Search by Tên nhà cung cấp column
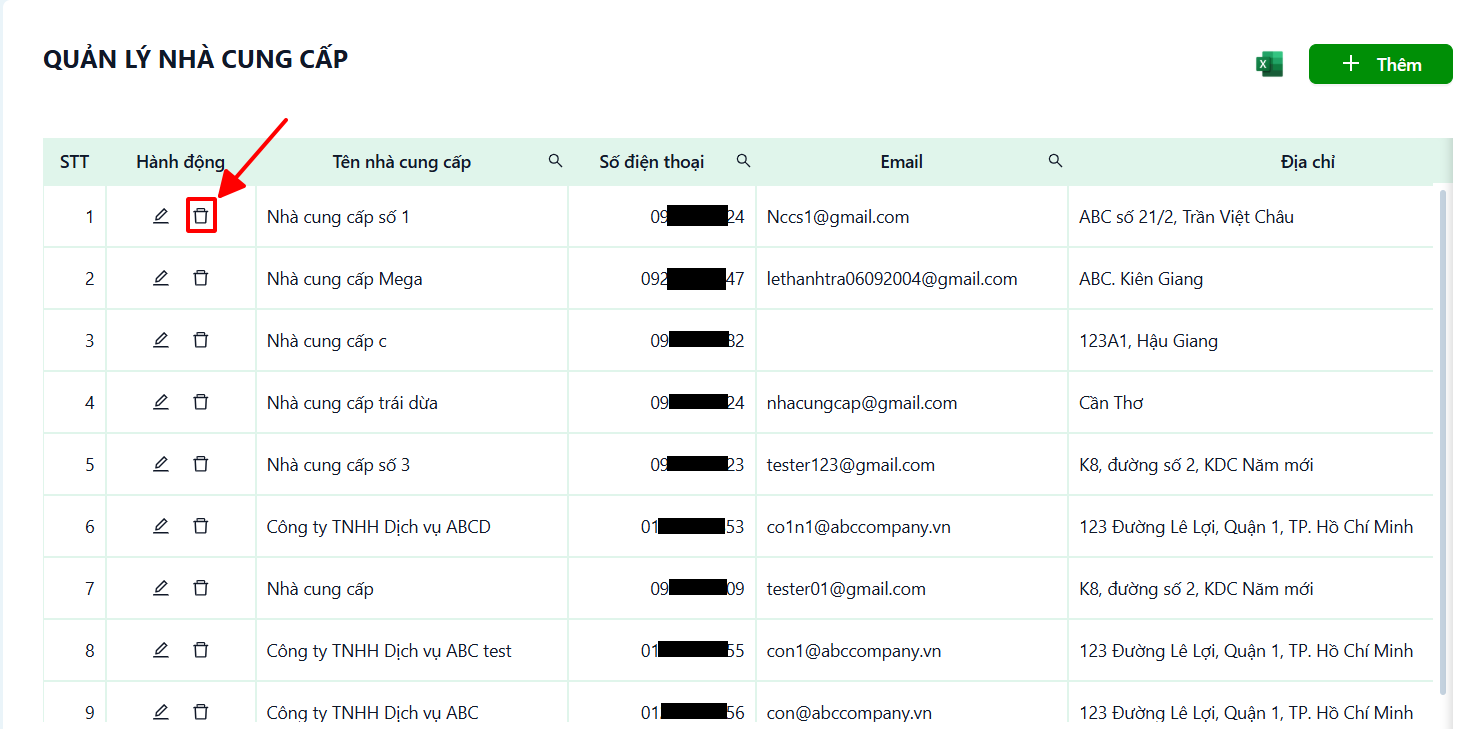The width and height of the screenshot is (1461, 739). pyautogui.click(x=556, y=161)
